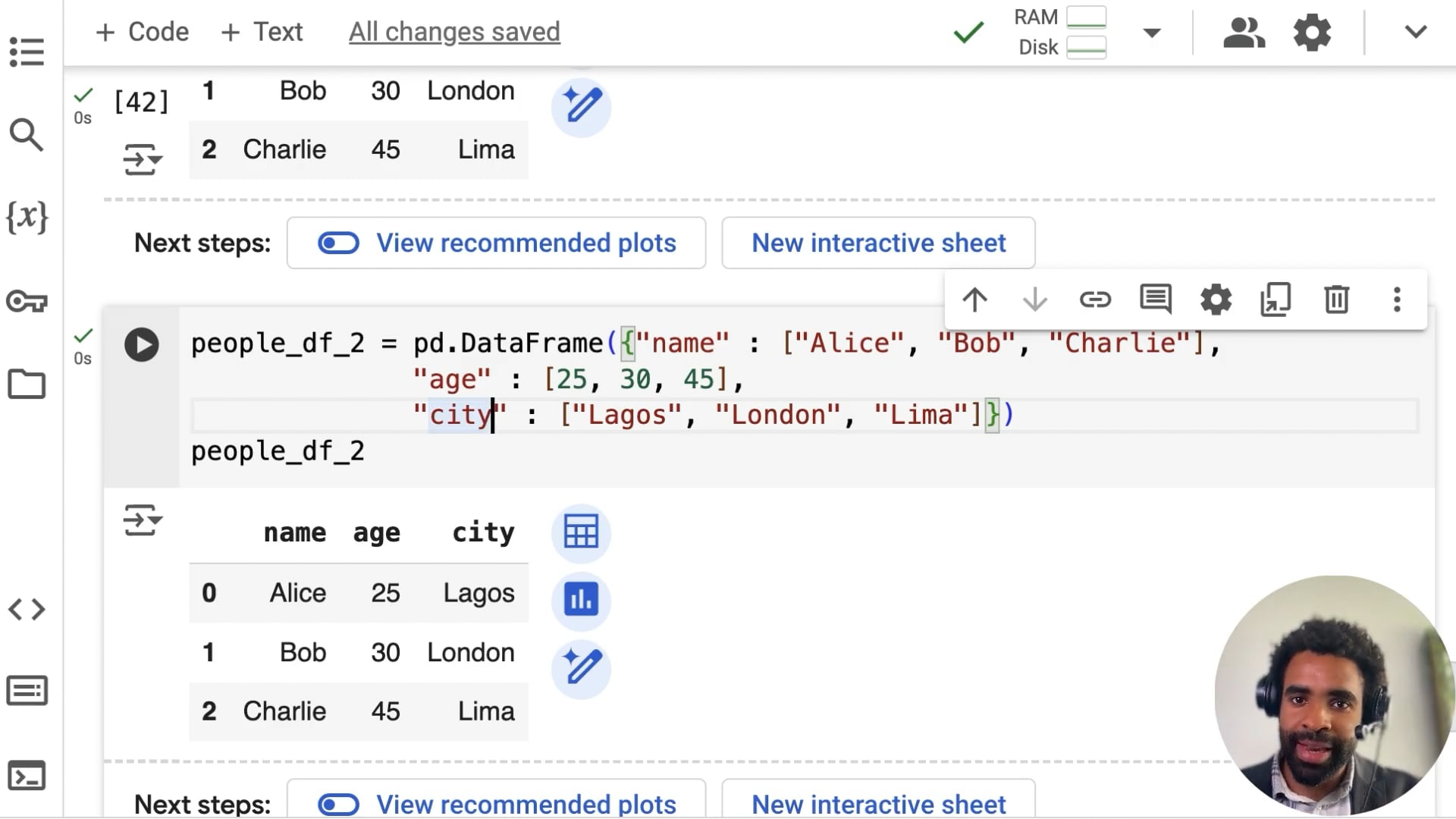Screen dimensions: 1456x819
Task: Expand the RAM and Disk resources dropdown
Action: (1151, 33)
